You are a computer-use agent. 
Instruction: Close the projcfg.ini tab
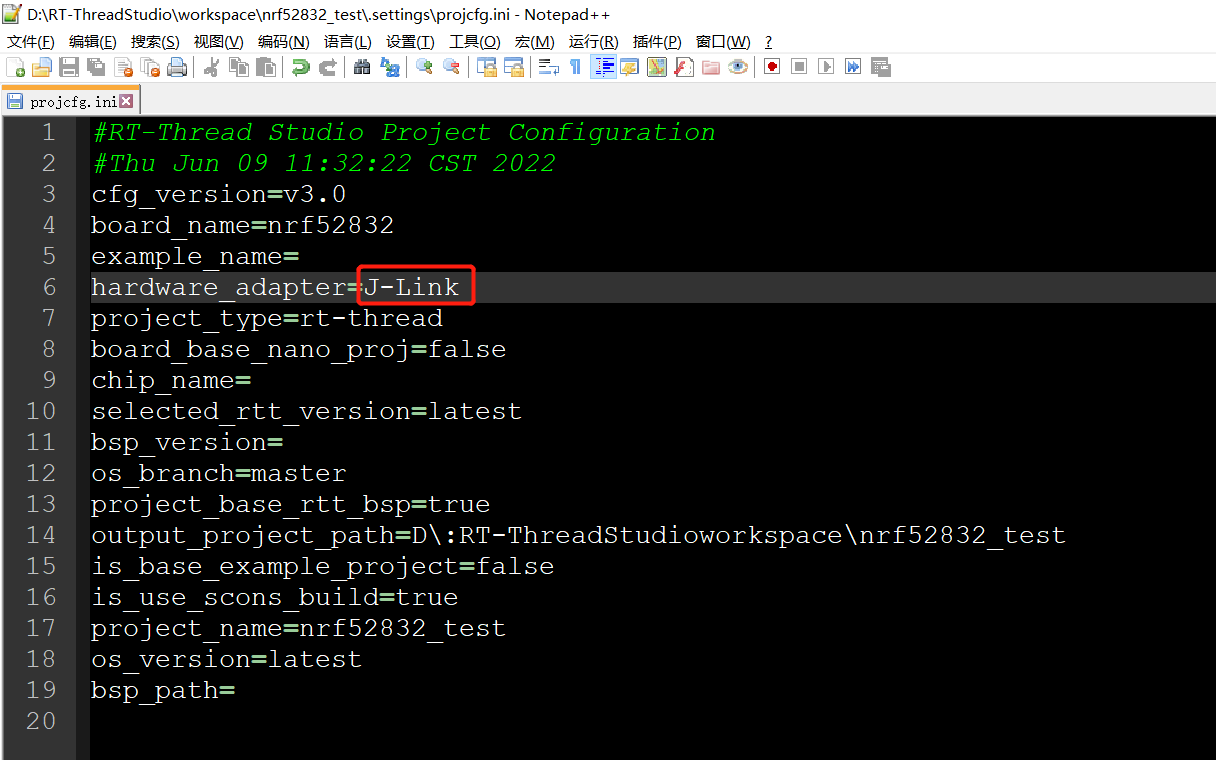pyautogui.click(x=126, y=102)
